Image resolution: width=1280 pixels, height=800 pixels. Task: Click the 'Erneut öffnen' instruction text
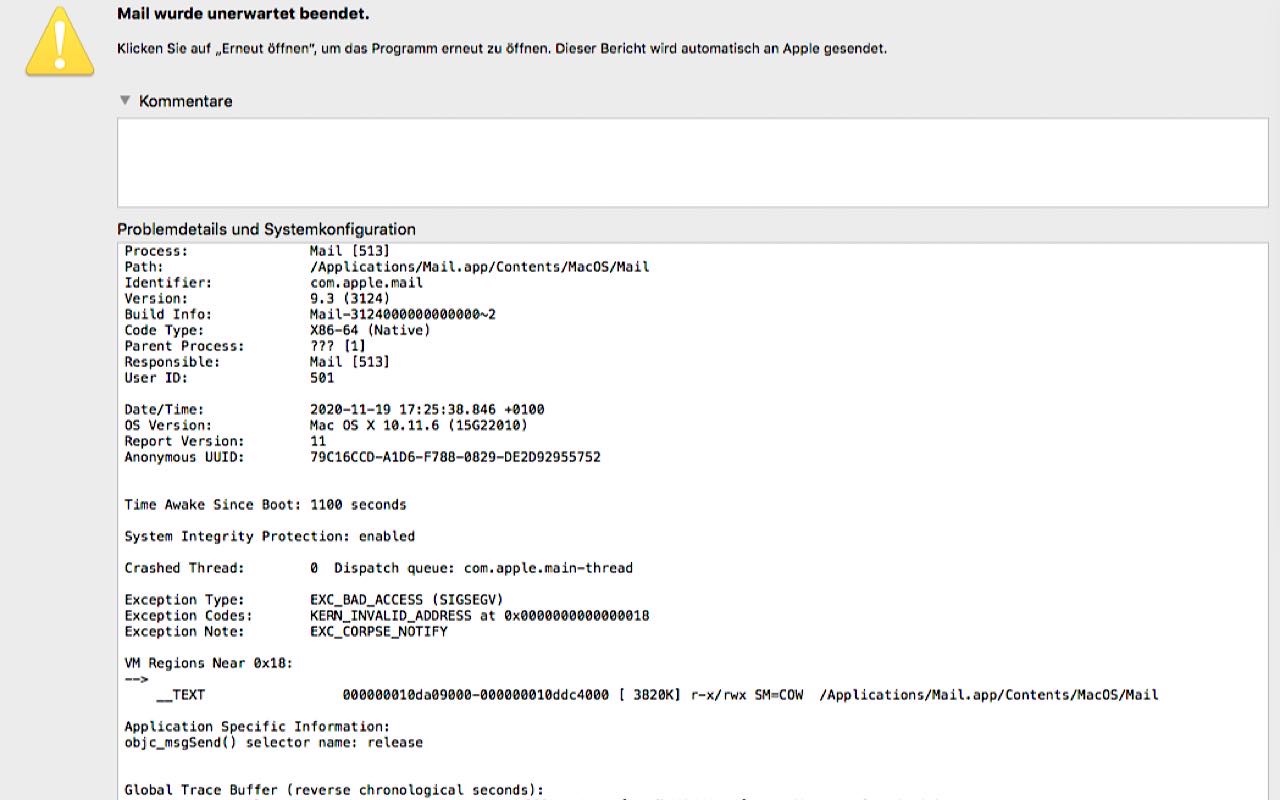[x=501, y=48]
